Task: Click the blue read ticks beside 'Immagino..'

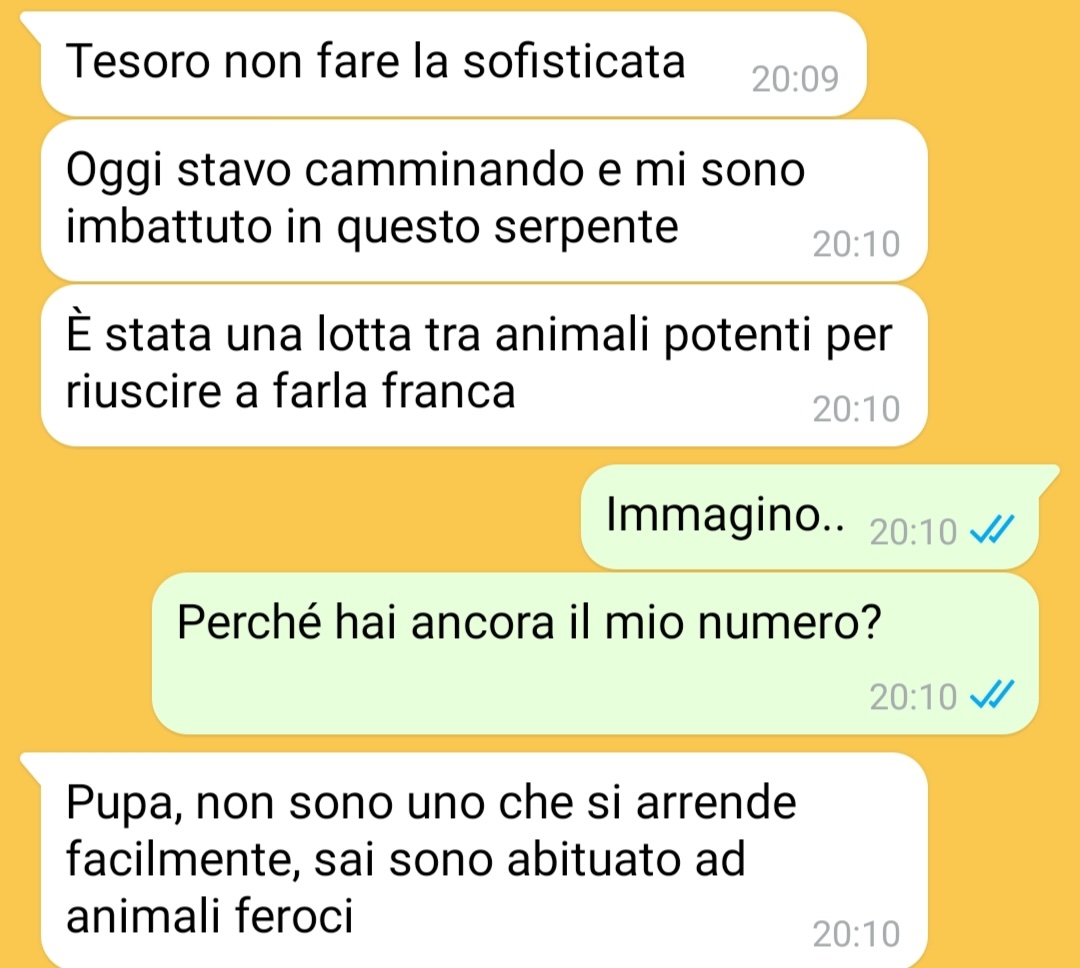Action: pyautogui.click(x=992, y=531)
